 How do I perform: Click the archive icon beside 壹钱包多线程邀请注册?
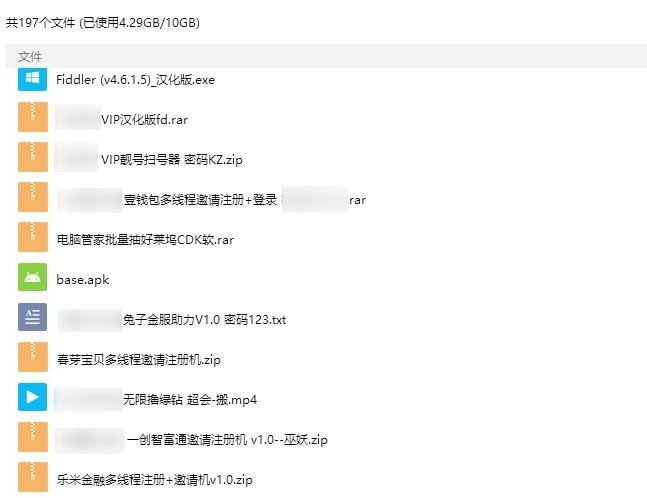pyautogui.click(x=33, y=197)
